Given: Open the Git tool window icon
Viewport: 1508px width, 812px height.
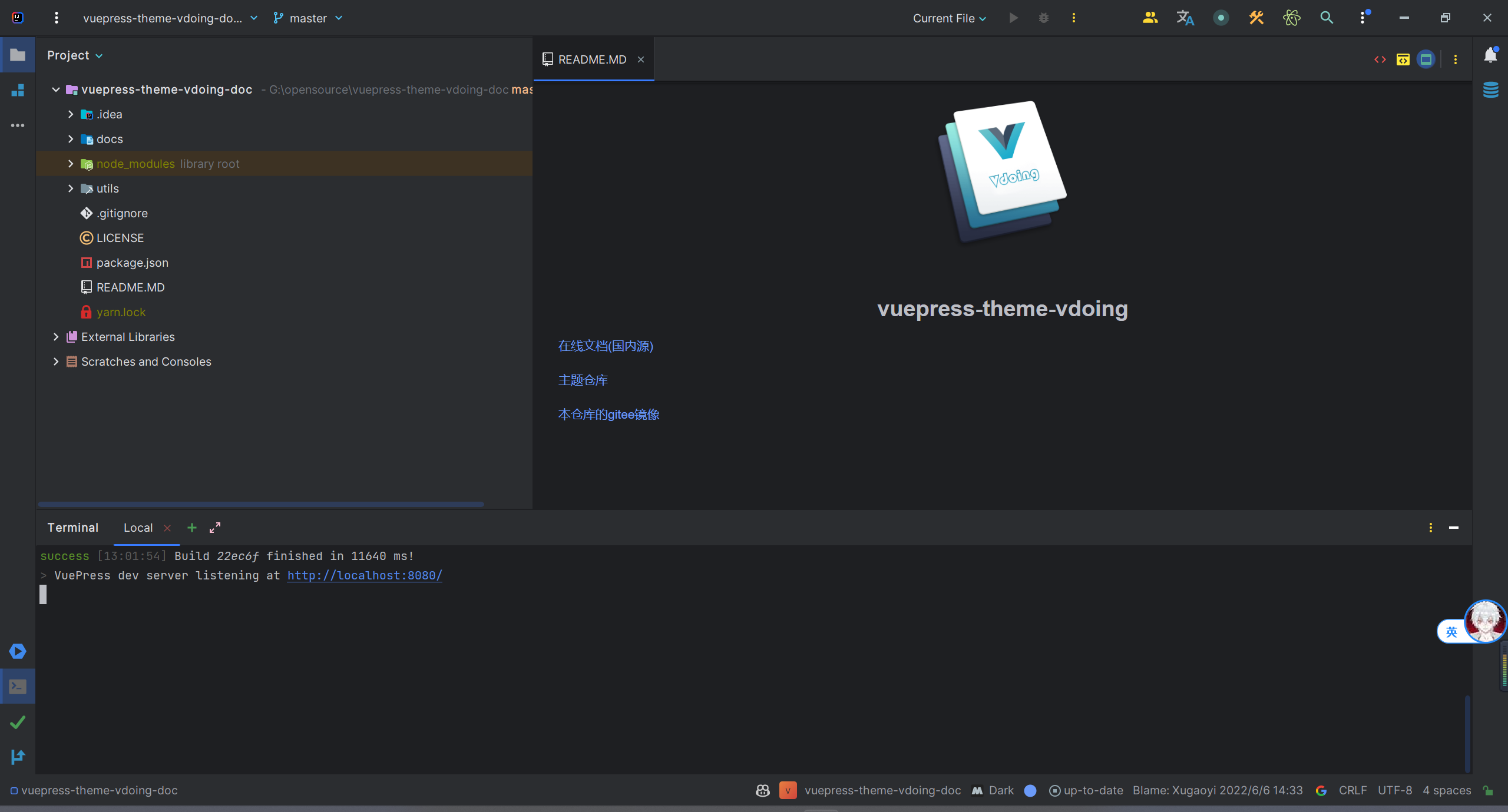Looking at the screenshot, I should tap(18, 757).
